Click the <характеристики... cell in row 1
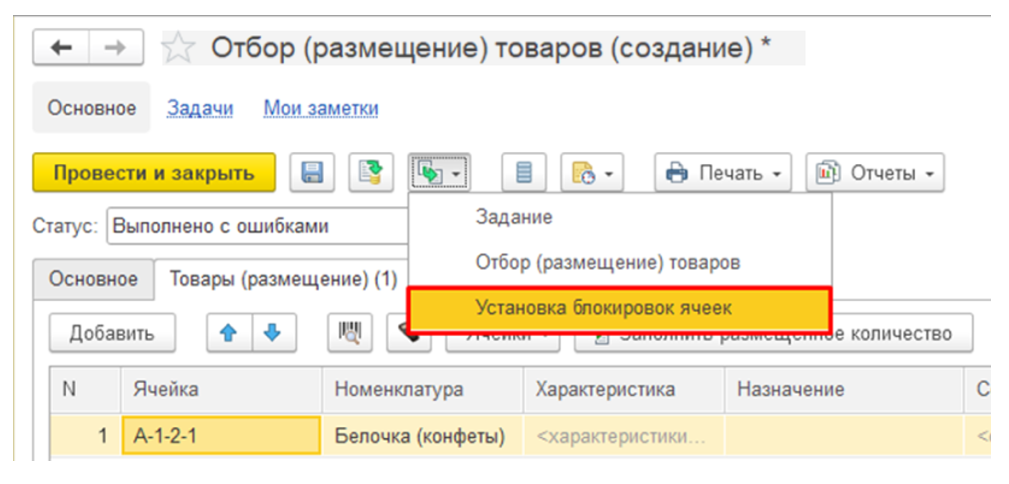1009x484 pixels. coord(624,436)
